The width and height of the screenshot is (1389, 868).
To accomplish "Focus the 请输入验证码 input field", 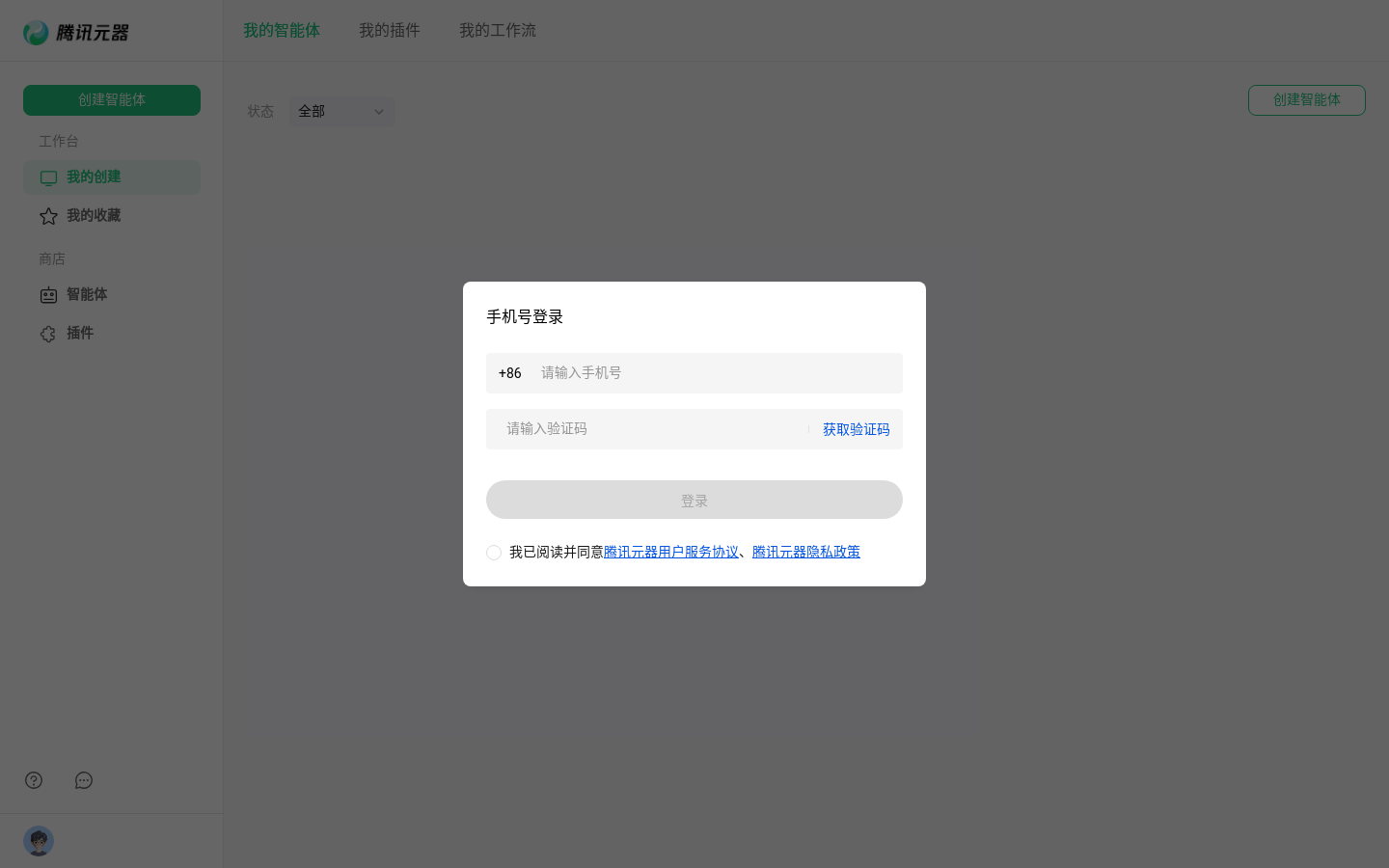I will point(646,429).
